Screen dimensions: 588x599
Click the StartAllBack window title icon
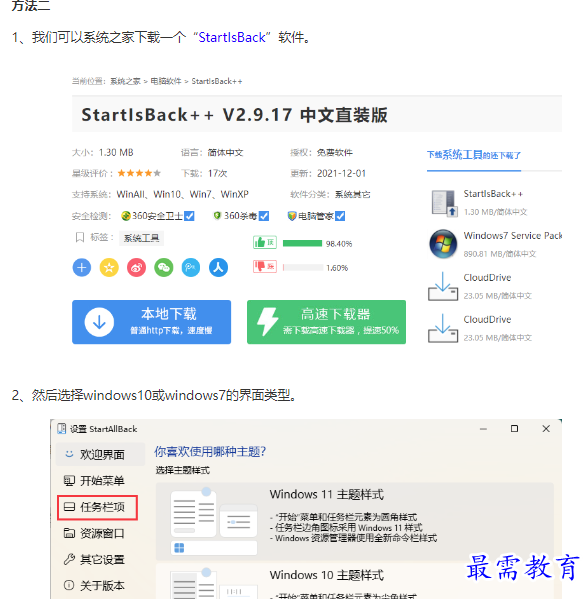61,429
